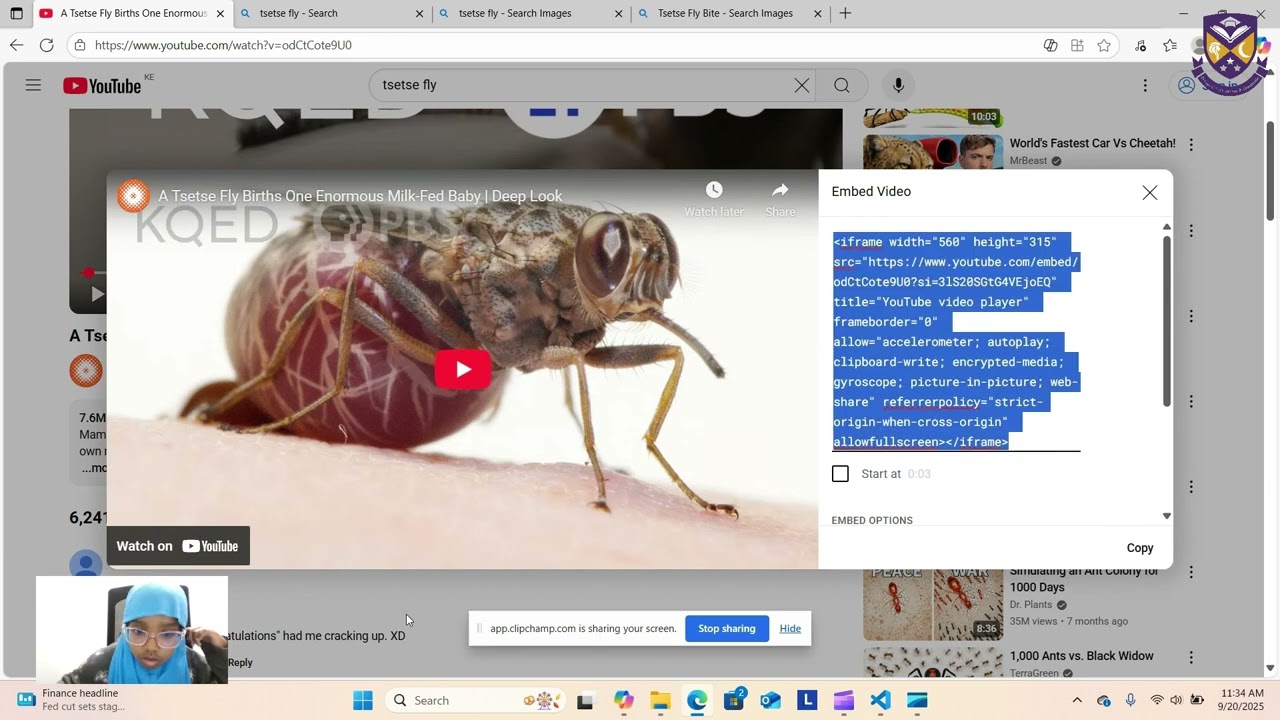
Task: Open Task View from the taskbar
Action: coord(585,700)
